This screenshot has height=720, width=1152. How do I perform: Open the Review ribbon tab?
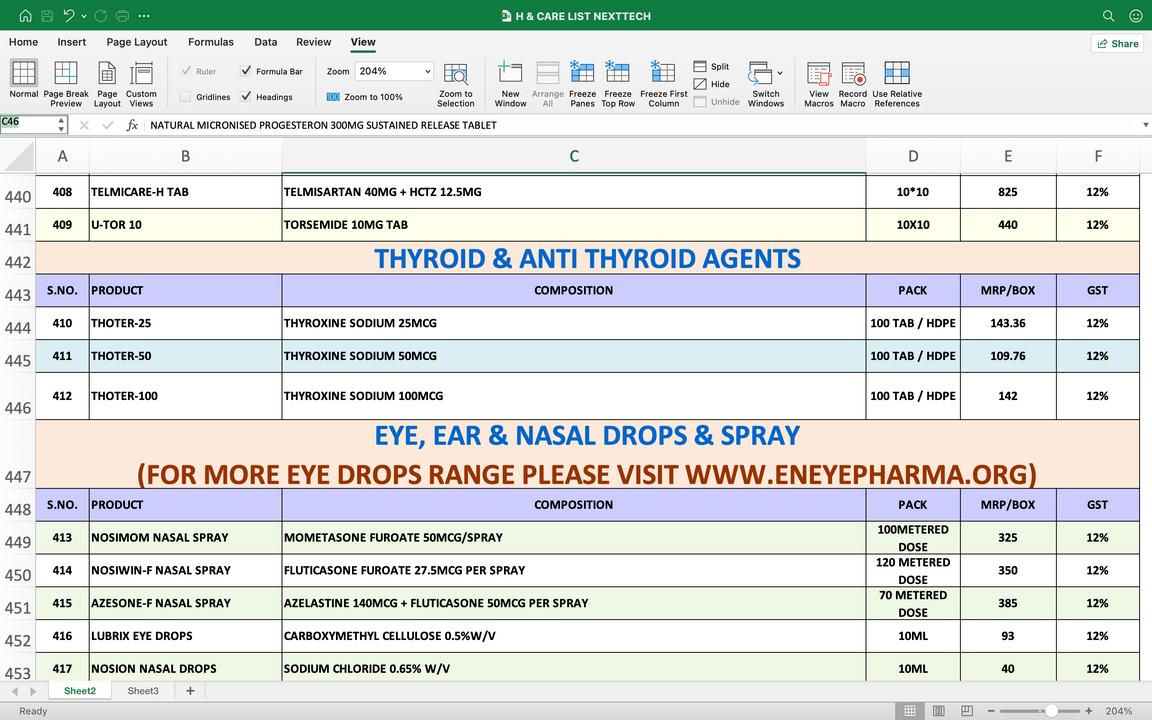[314, 42]
